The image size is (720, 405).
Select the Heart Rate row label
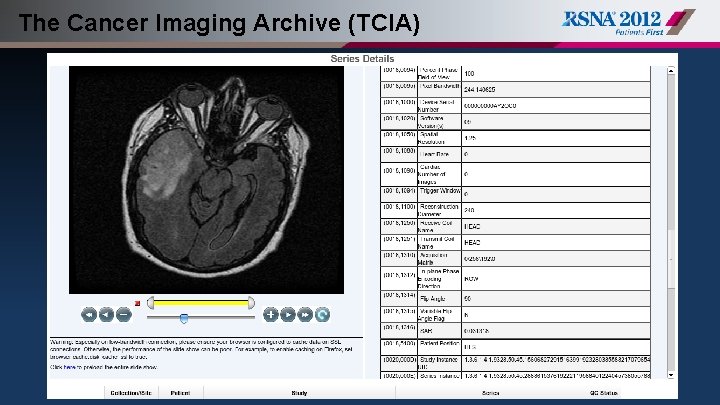pyautogui.click(x=434, y=154)
